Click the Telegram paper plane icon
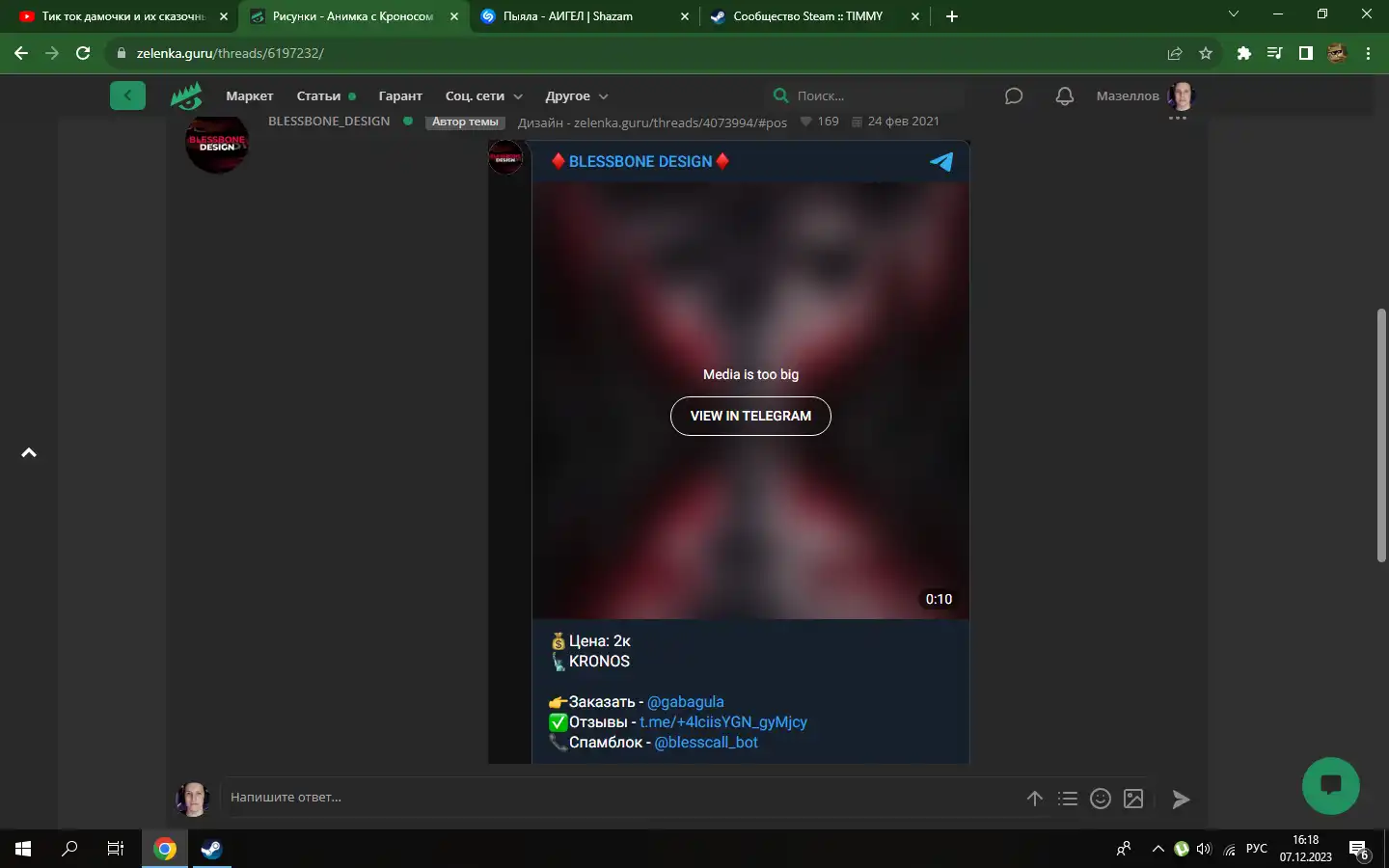Image resolution: width=1389 pixels, height=868 pixels. click(x=940, y=161)
